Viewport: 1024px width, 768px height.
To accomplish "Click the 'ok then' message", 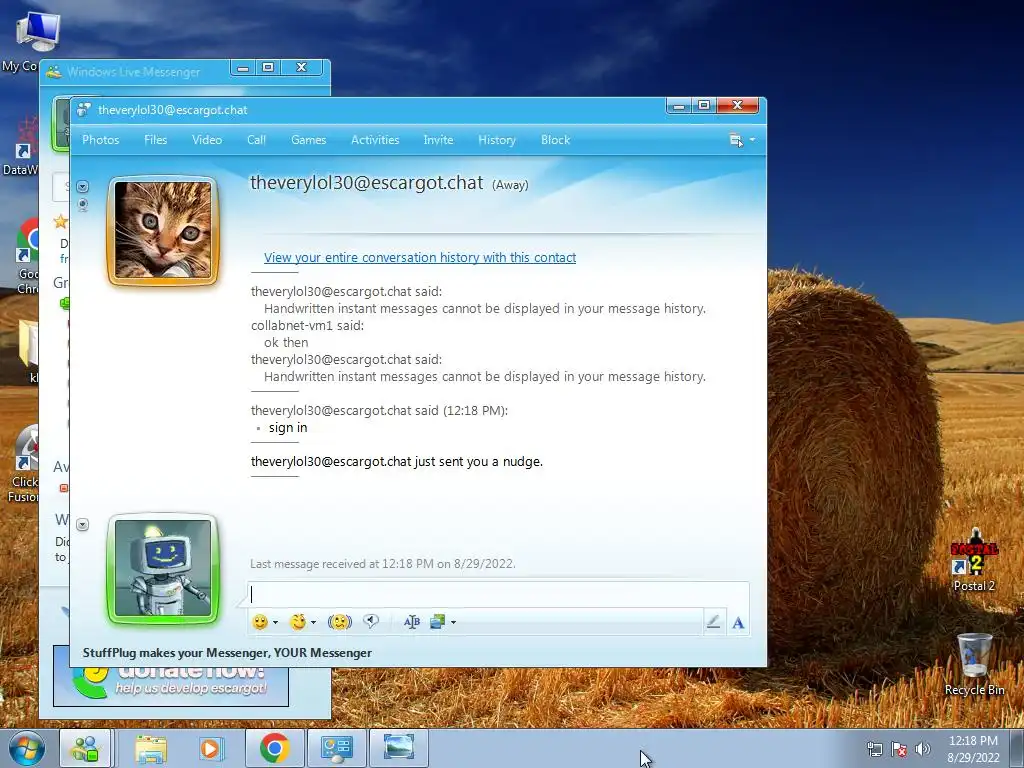I will 286,342.
